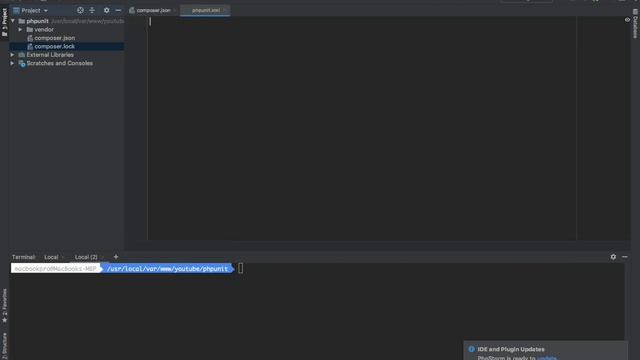Viewport: 640px width, 360px height.
Task: Toggle the Project tool window side tab
Action: (4, 22)
